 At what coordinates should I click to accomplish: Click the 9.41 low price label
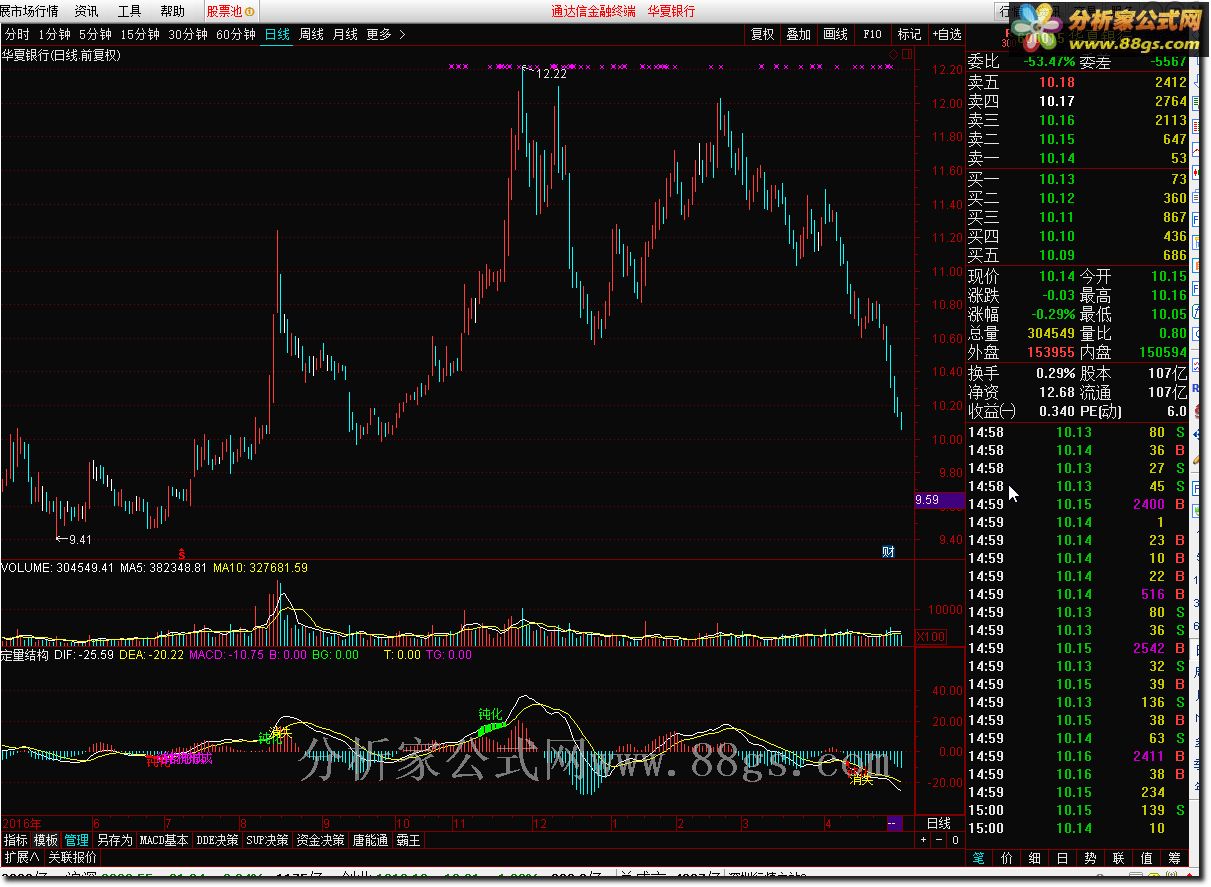(80, 540)
